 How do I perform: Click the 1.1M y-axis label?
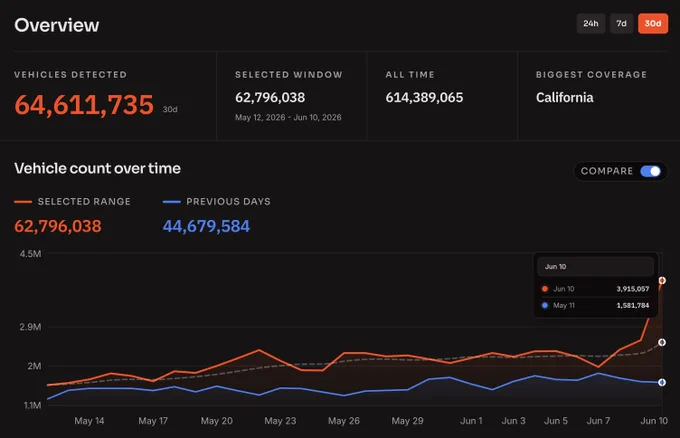click(x=33, y=405)
